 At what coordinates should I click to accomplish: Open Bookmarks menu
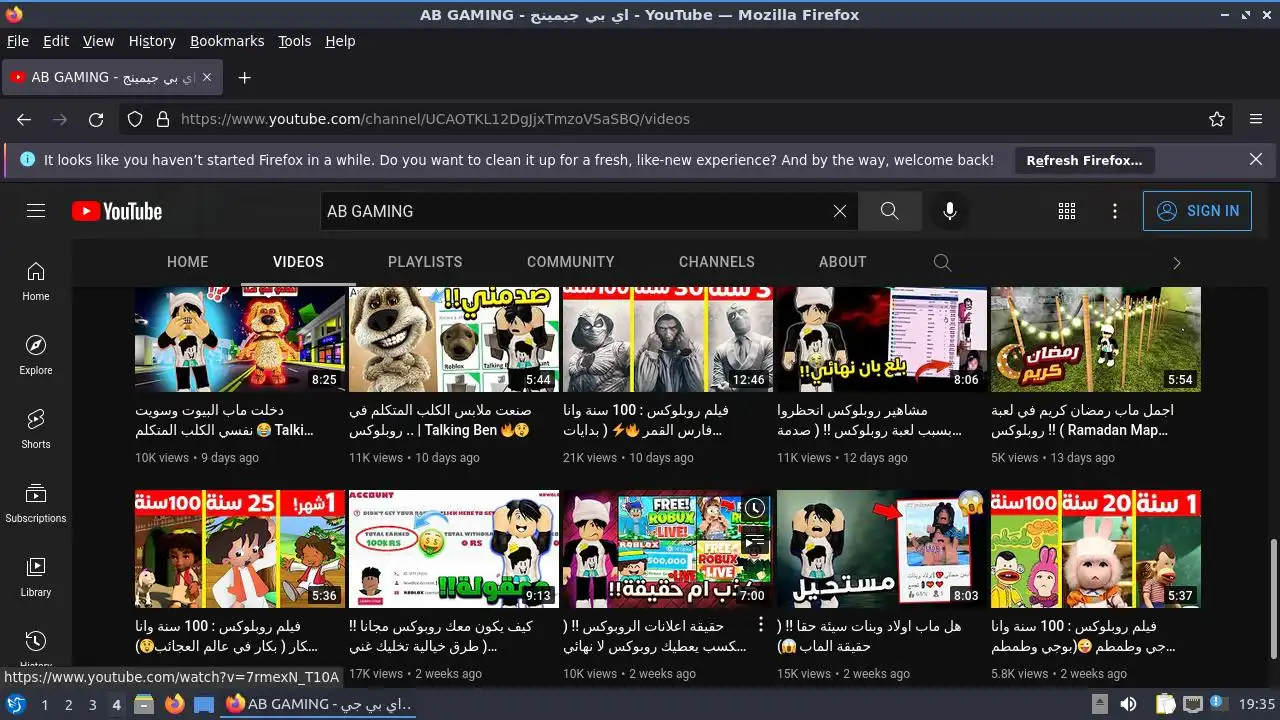[x=227, y=41]
